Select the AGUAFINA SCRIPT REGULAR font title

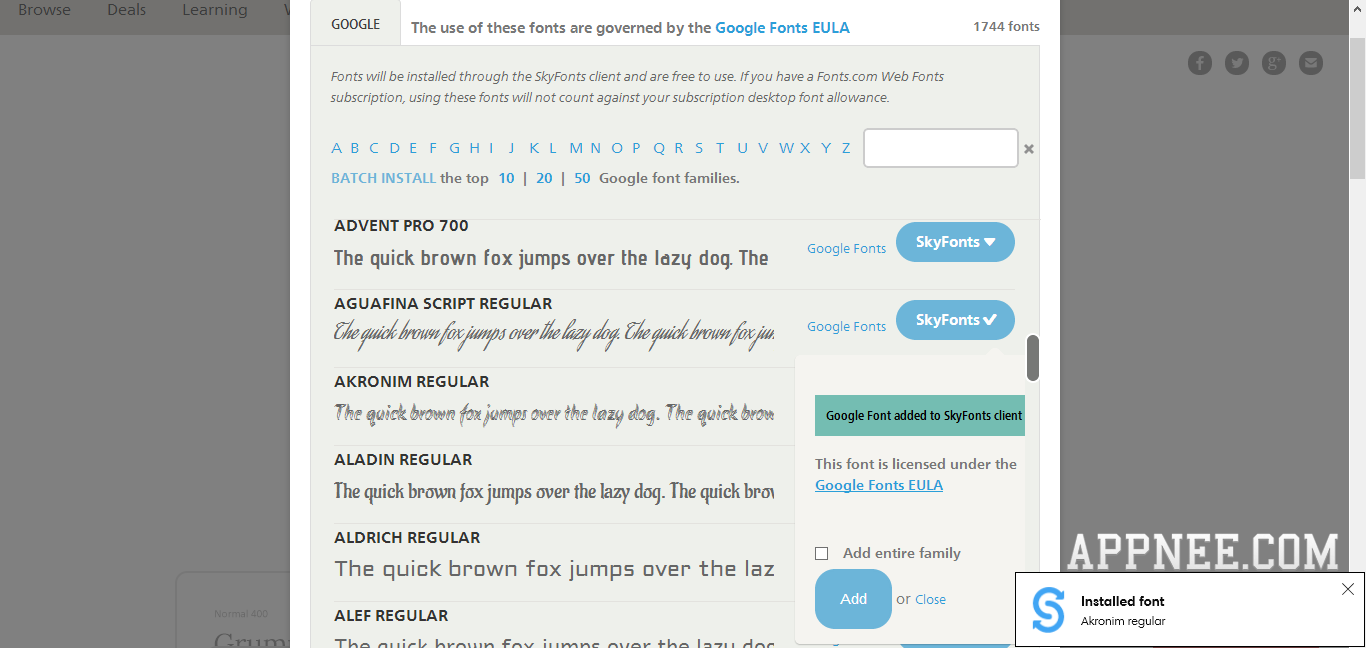coord(443,303)
